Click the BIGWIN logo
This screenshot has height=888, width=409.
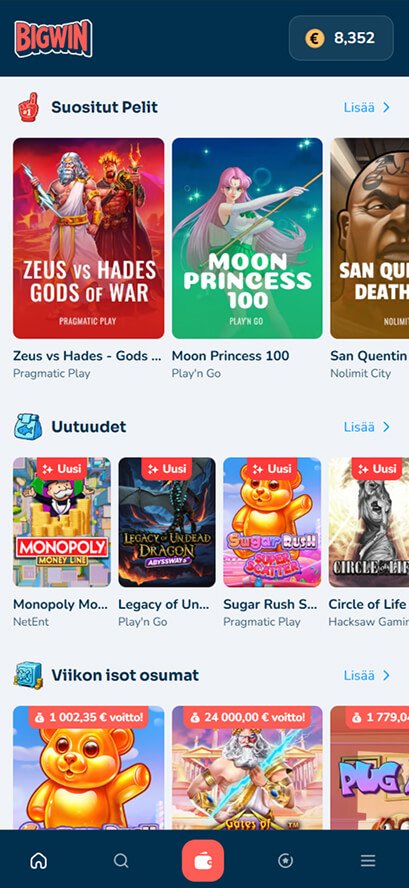(53, 39)
